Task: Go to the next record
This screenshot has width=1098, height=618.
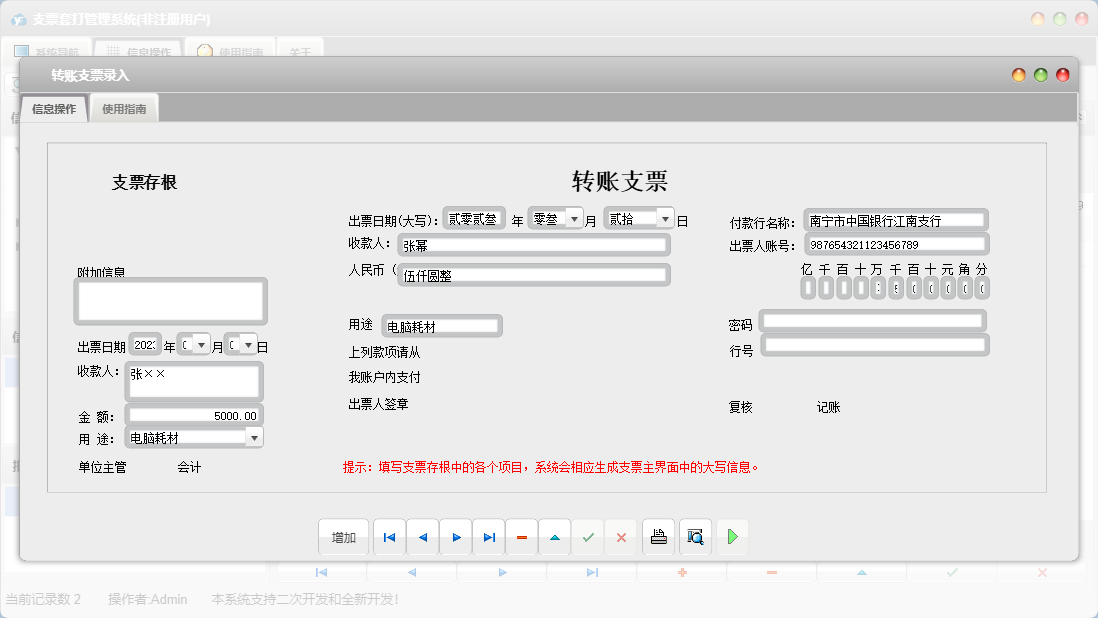Action: pos(455,537)
